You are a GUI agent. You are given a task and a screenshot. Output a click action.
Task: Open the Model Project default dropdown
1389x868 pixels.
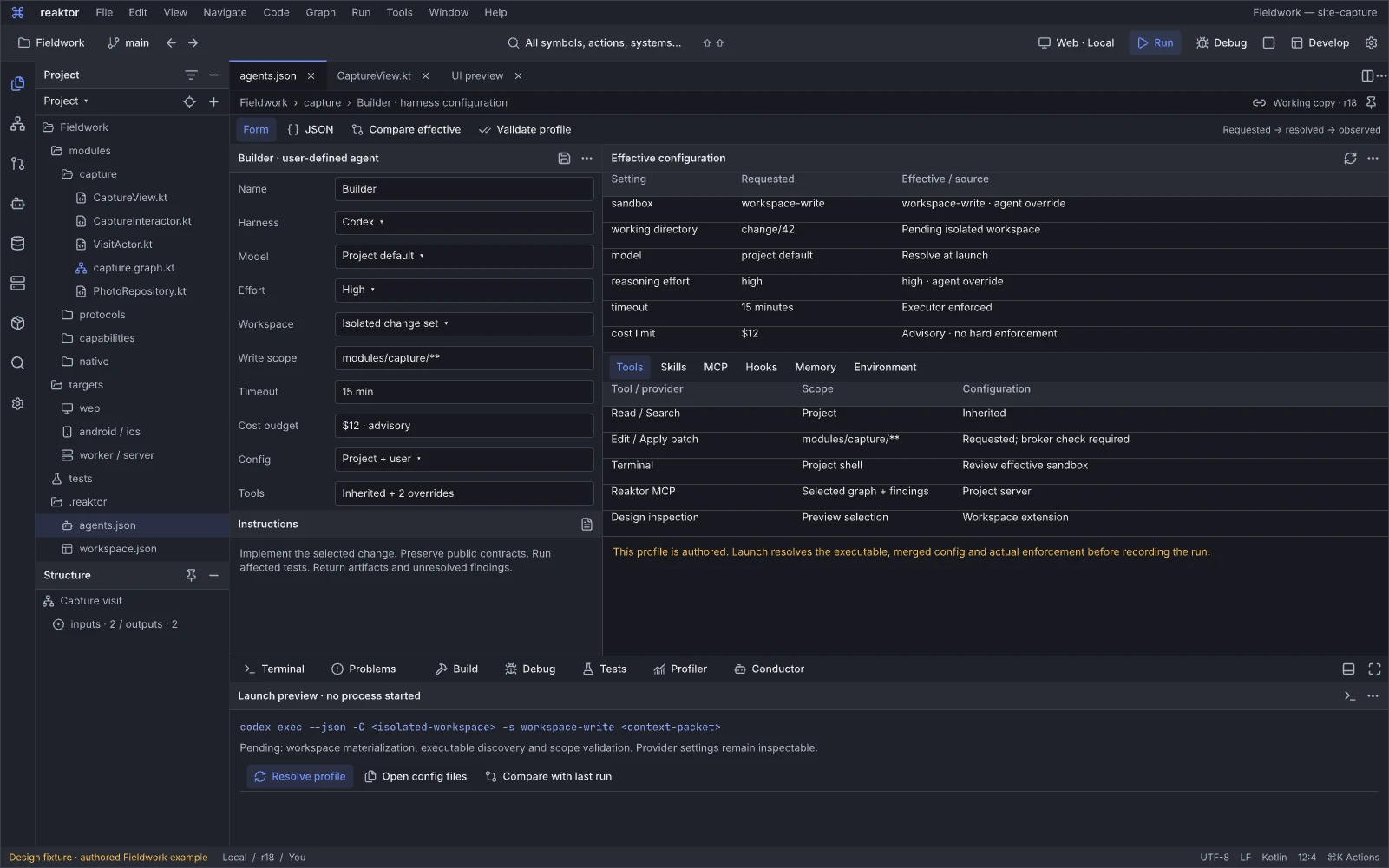point(464,256)
